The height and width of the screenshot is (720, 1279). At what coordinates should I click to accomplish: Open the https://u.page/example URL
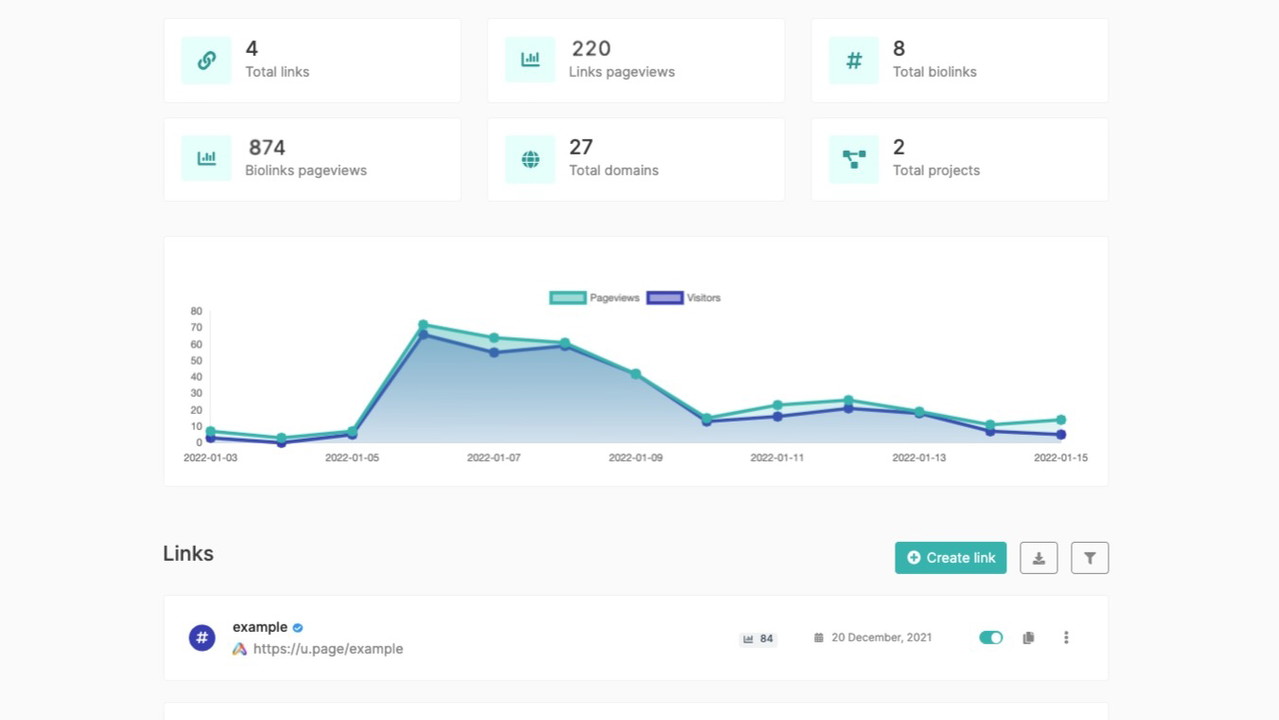tap(328, 649)
